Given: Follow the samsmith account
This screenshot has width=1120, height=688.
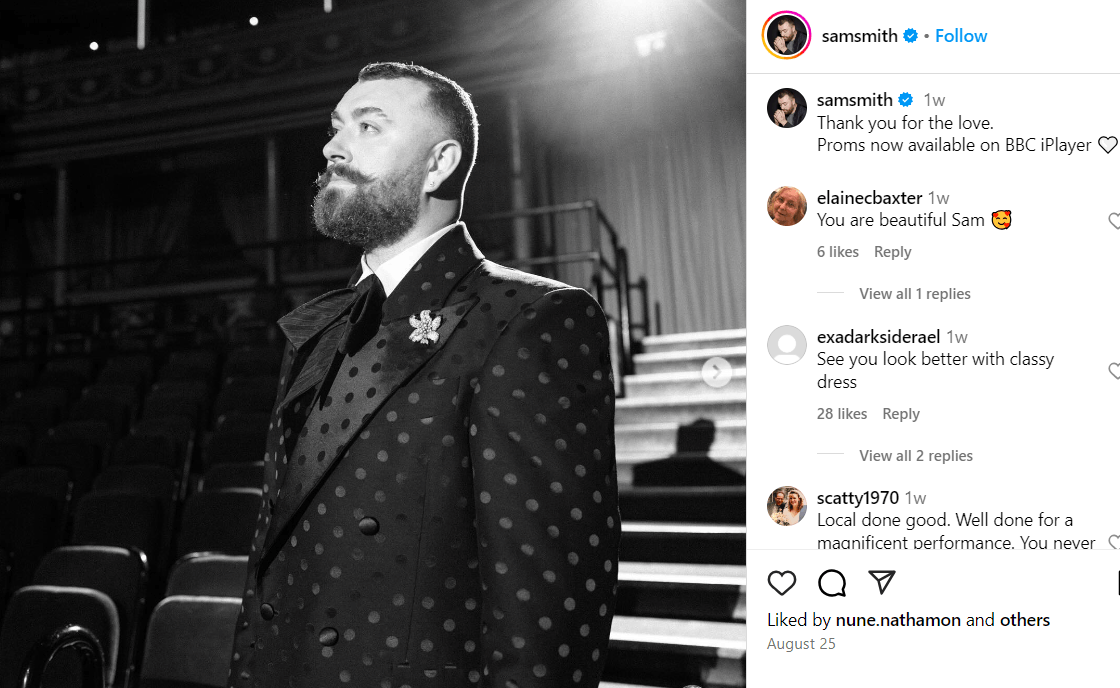Looking at the screenshot, I should [961, 36].
